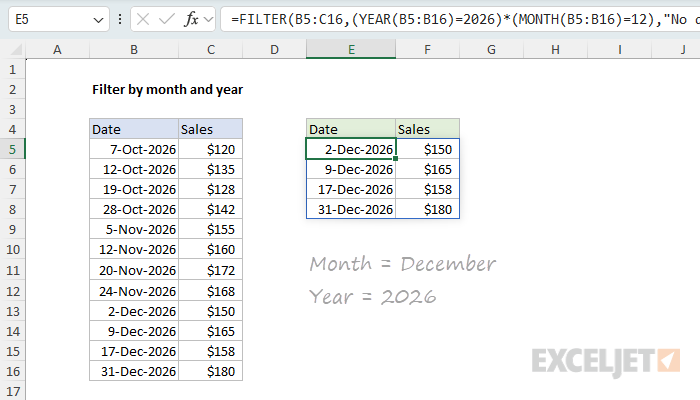Select row 5 header

[12, 149]
